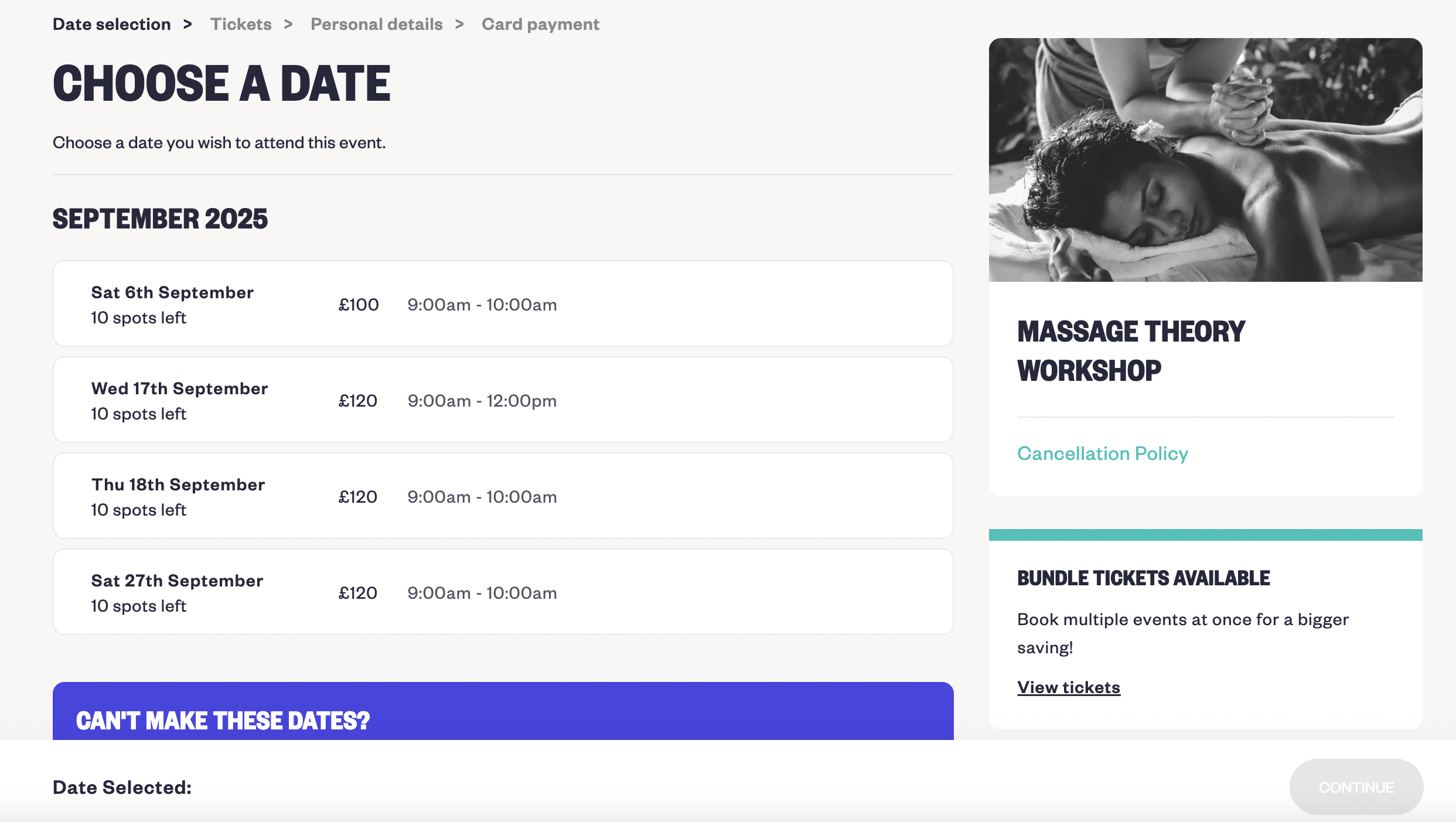Screen dimensions: 1456x822
Task: Click the Thu 18th 9:00am - 10:00am time
Action: [482, 497]
